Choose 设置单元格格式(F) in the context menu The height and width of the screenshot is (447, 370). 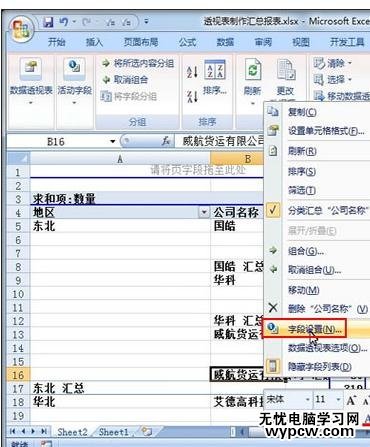(x=317, y=131)
